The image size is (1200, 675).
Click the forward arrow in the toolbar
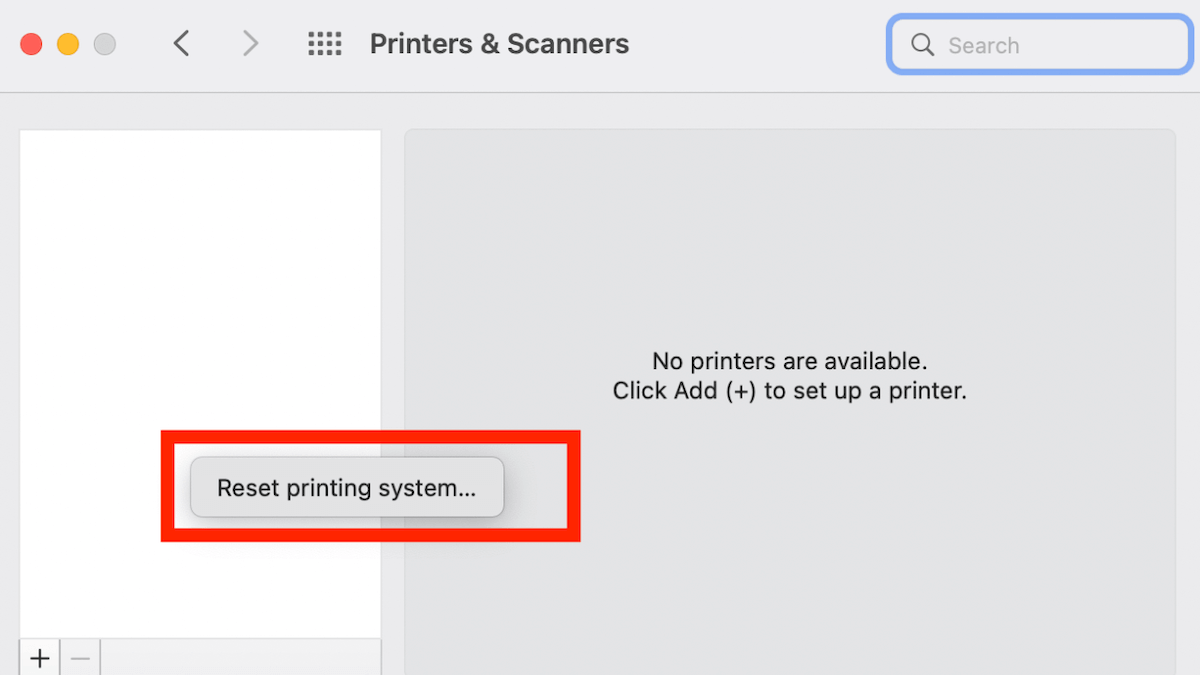coord(249,43)
